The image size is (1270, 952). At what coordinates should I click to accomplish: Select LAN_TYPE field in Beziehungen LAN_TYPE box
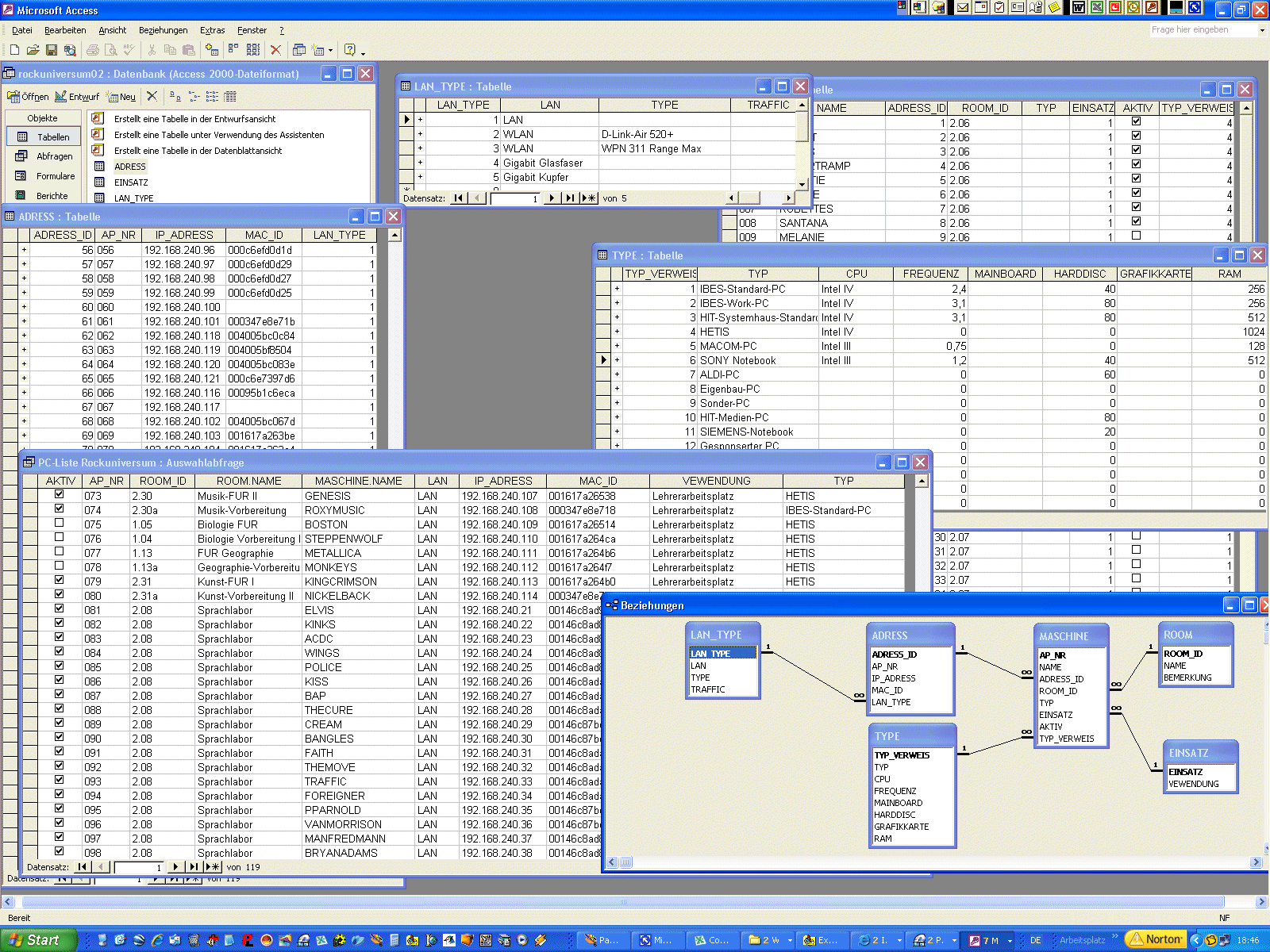722,654
